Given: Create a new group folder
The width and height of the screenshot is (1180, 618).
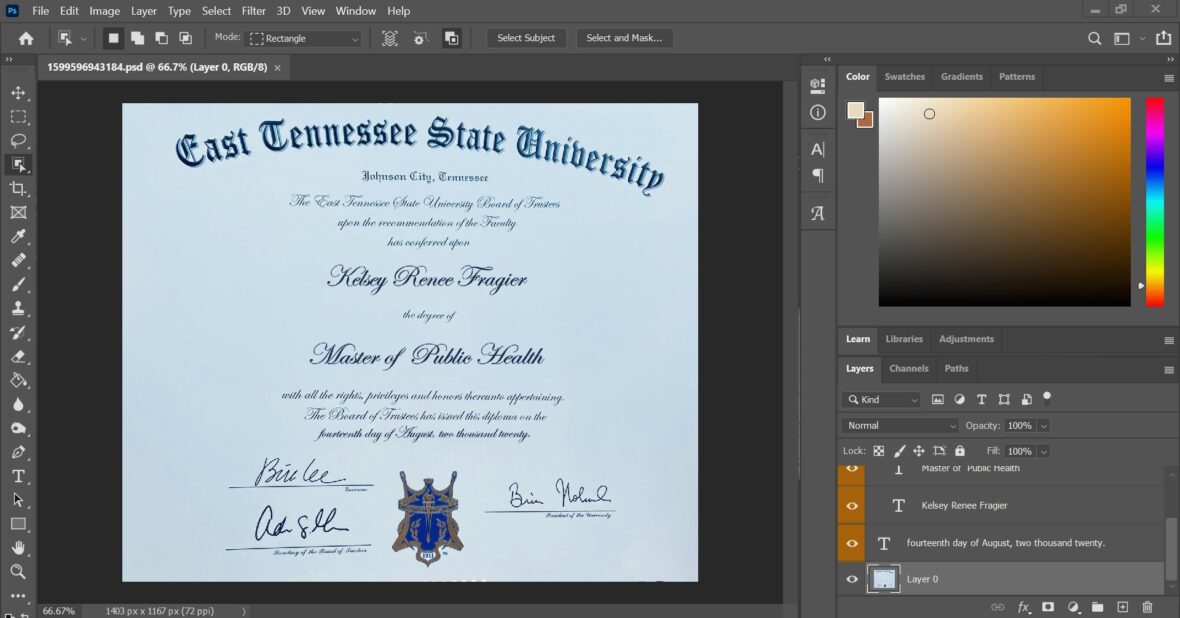Looking at the screenshot, I should coord(1097,607).
